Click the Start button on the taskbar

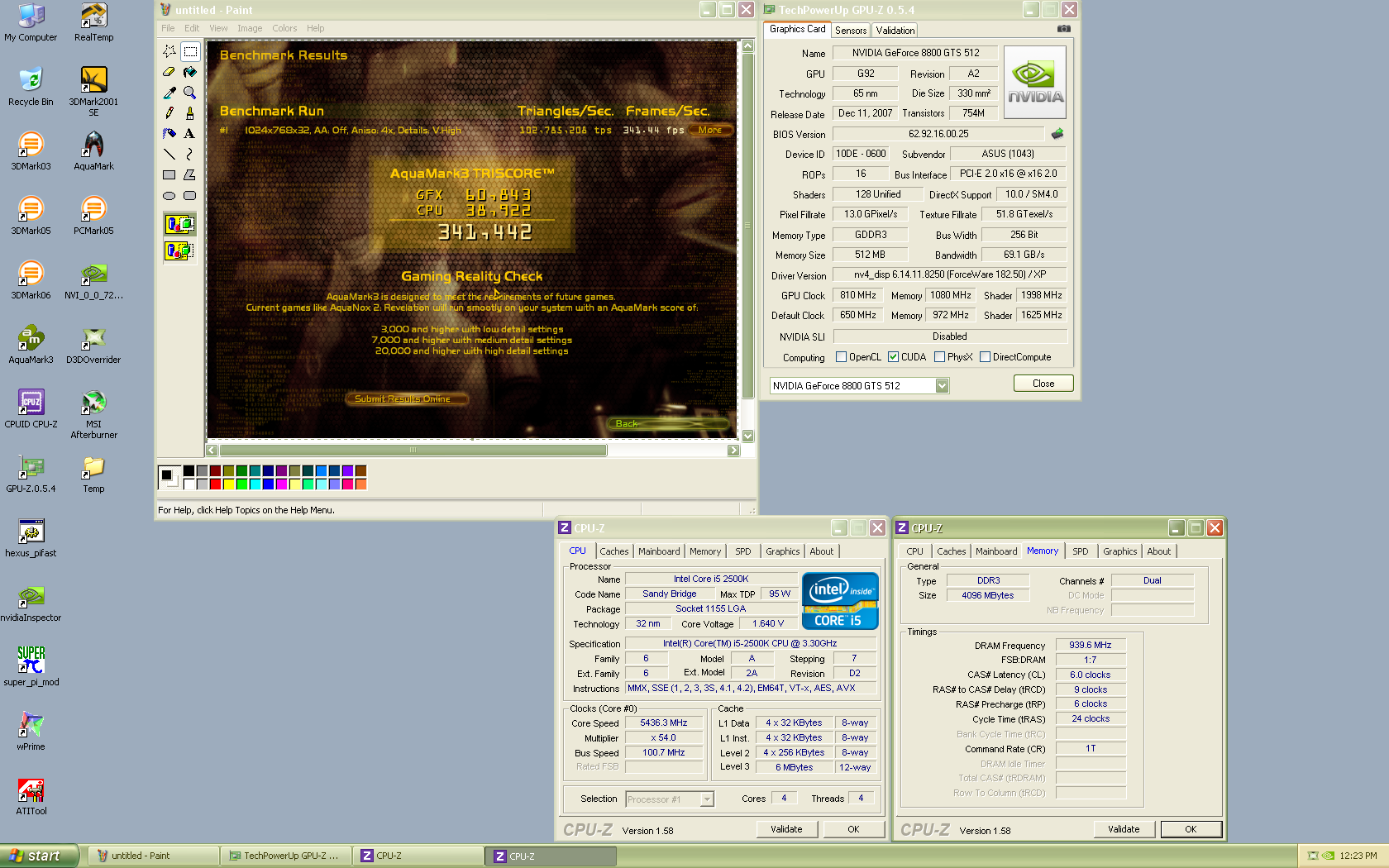coord(39,856)
